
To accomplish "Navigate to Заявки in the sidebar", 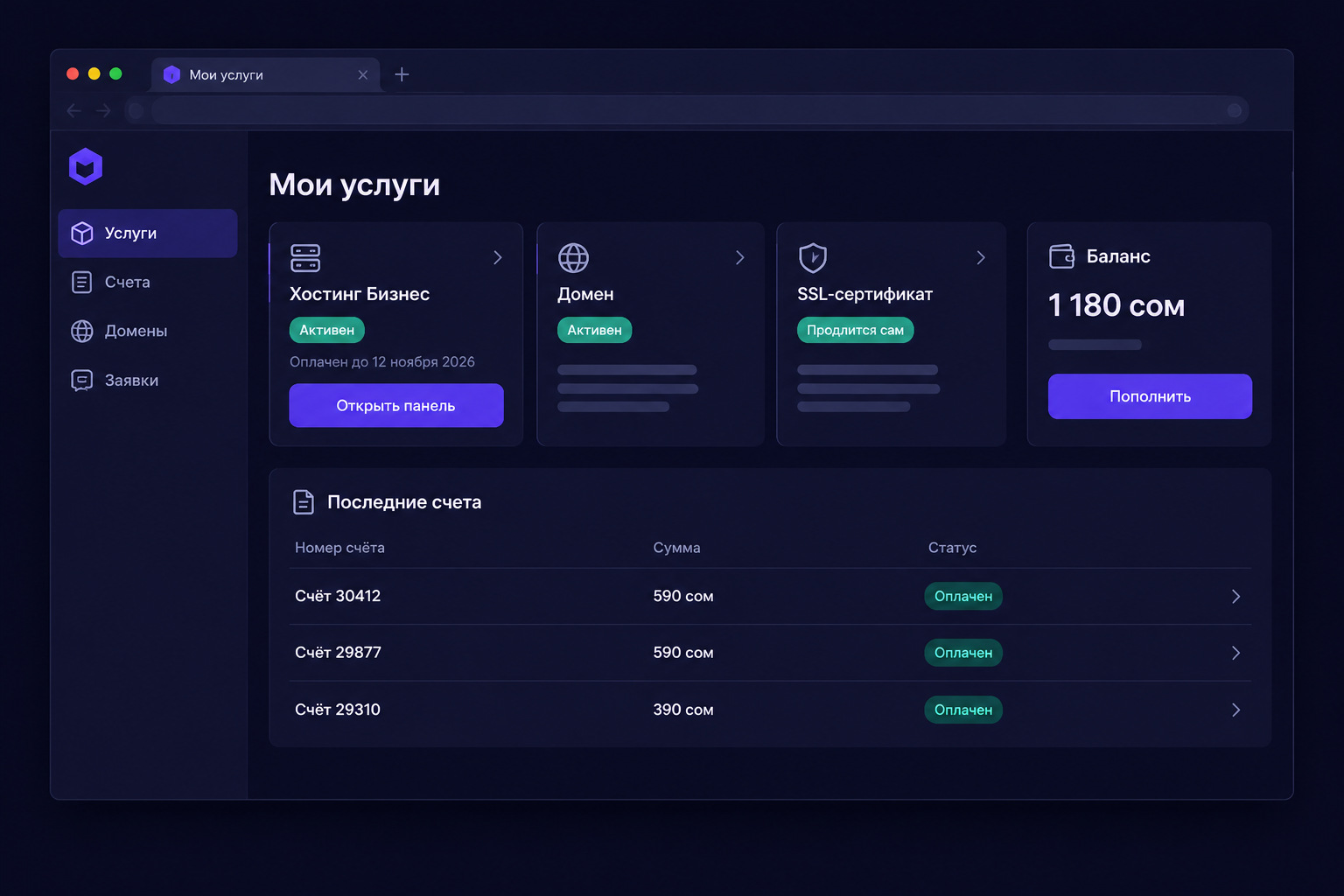I will 148,381.
